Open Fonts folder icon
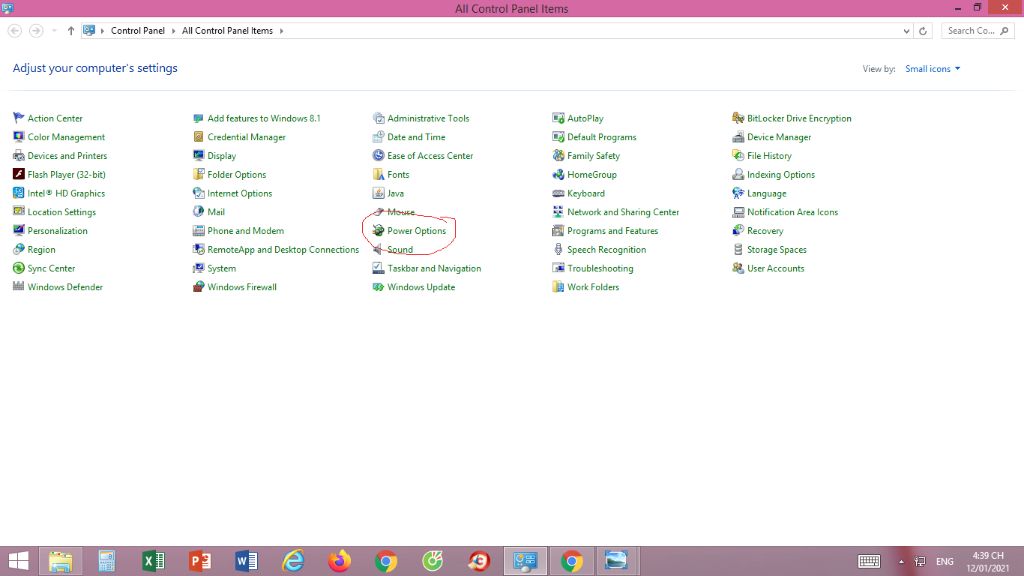The width and height of the screenshot is (1024, 576). tap(378, 174)
